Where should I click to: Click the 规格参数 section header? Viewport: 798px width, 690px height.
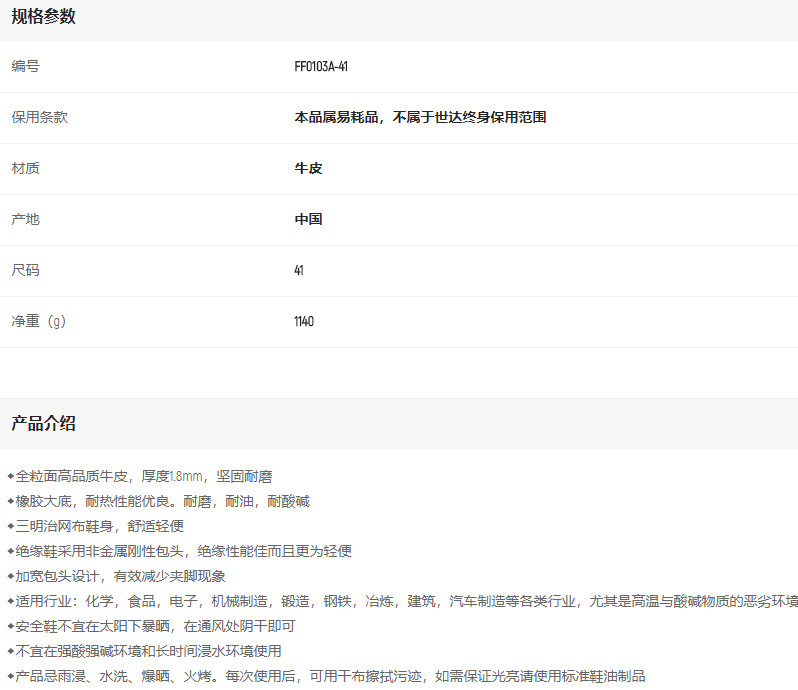pyautogui.click(x=43, y=17)
